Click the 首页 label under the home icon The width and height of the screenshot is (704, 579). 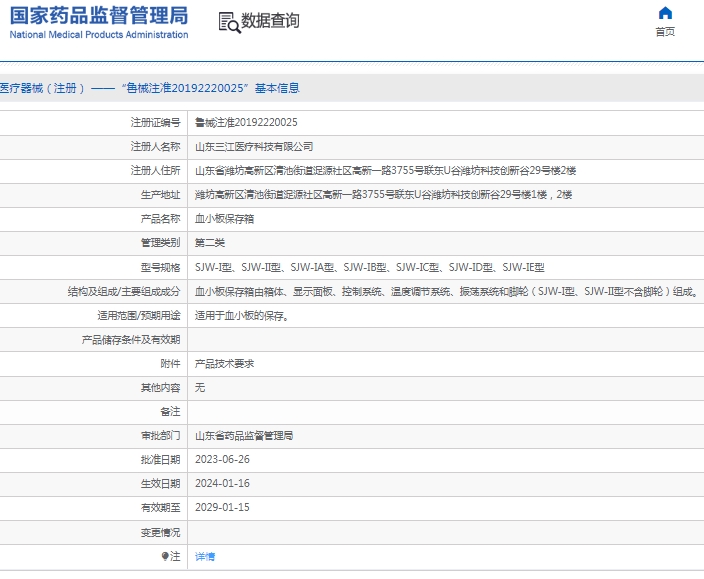point(665,32)
